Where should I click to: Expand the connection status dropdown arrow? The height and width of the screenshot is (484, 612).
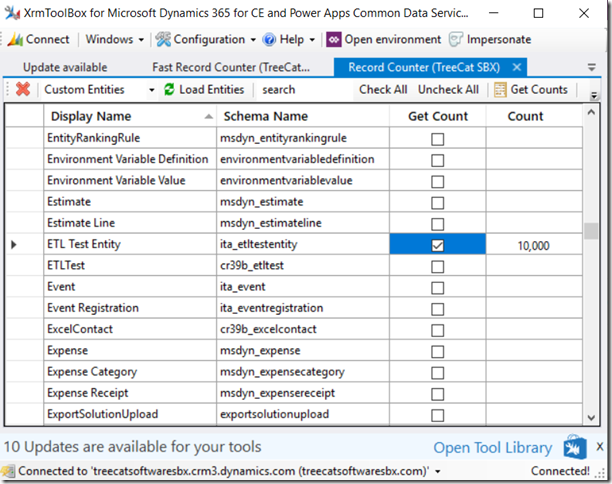pyautogui.click(x=438, y=472)
